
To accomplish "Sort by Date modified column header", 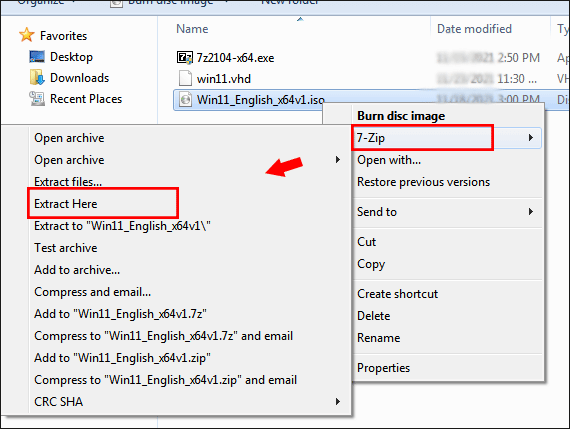I will point(474,29).
